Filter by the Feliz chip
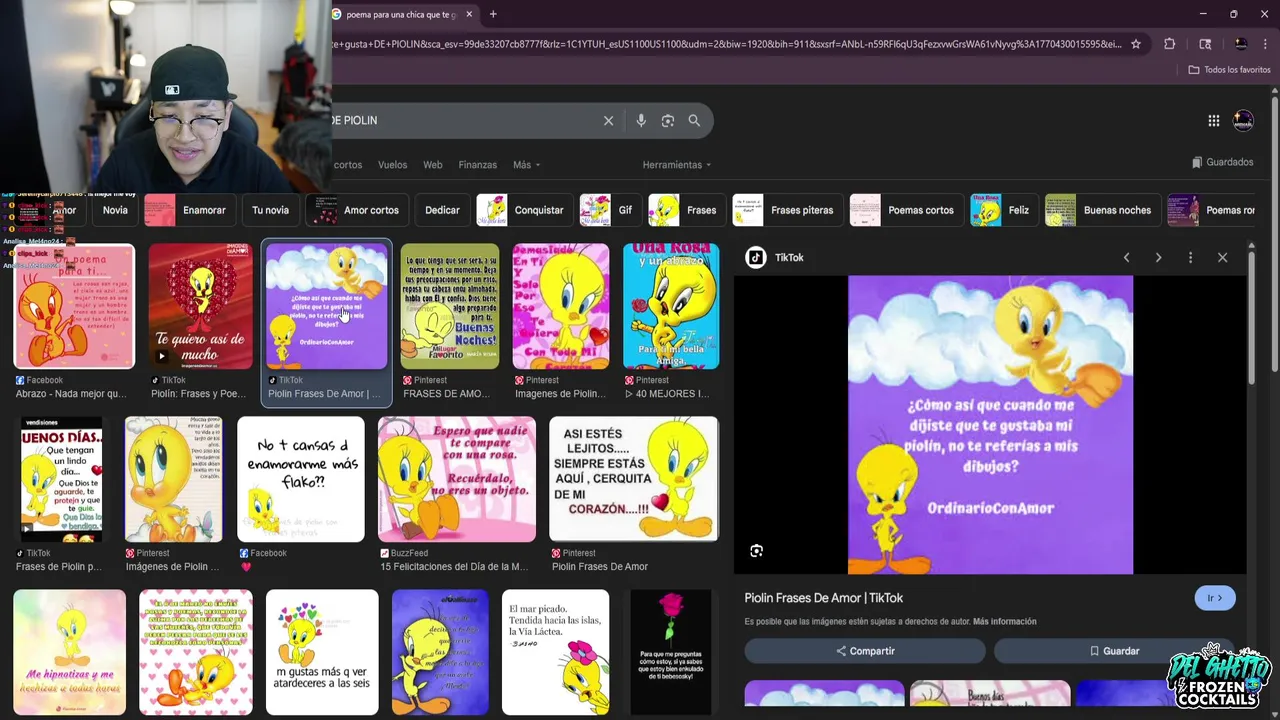 point(1004,210)
